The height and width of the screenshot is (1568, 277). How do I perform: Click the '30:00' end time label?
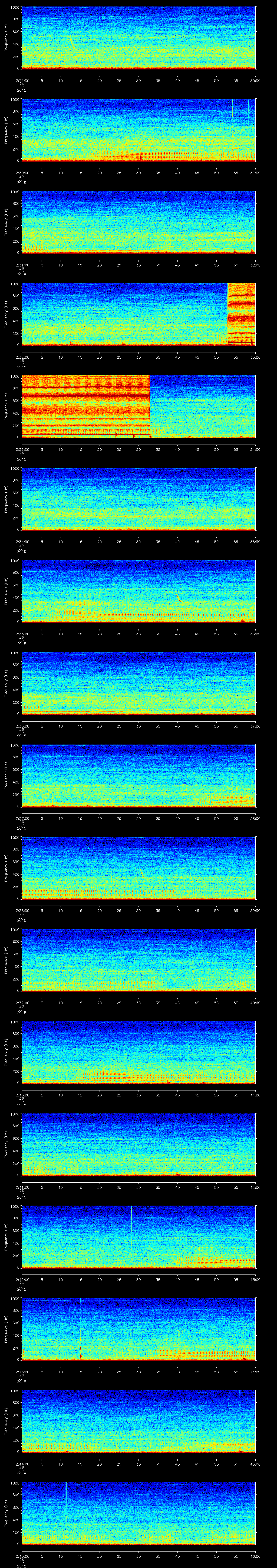256,80
